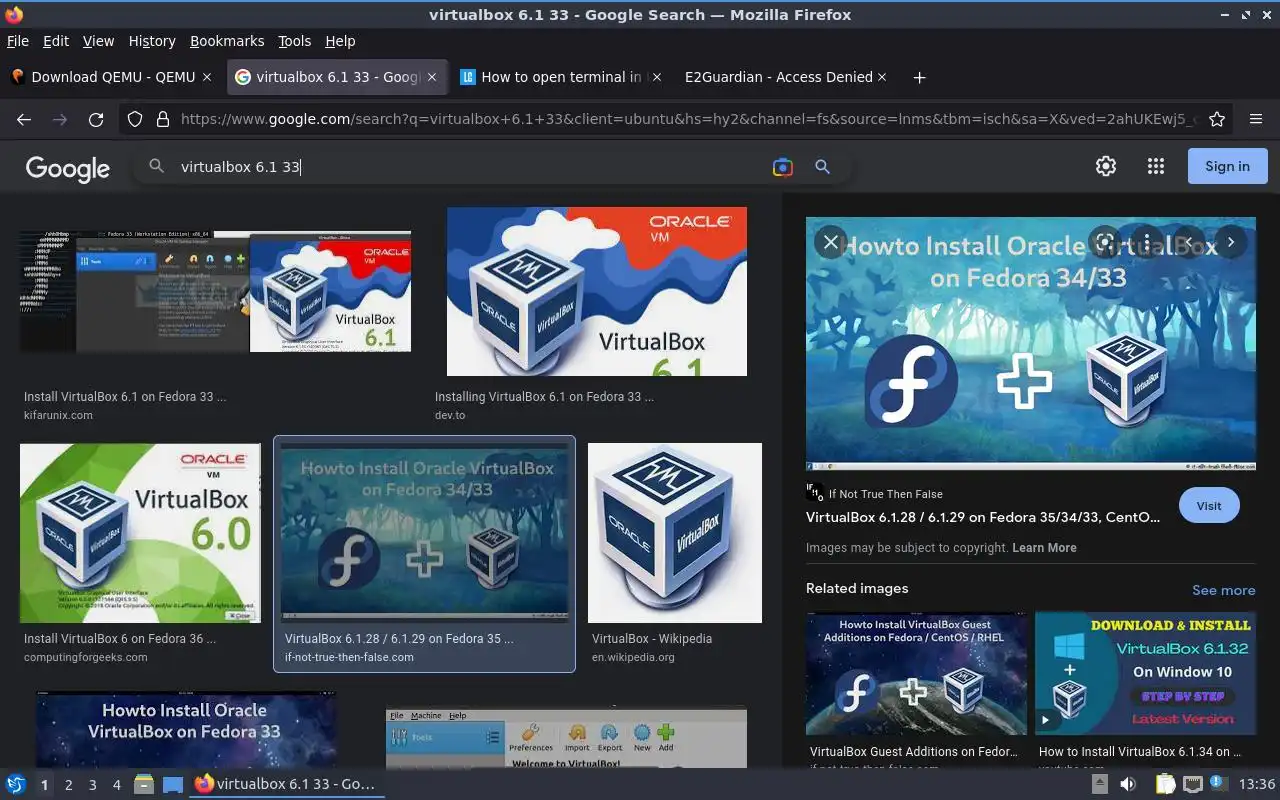The image size is (1280, 800).
Task: Bookmark this page with the star
Action: point(1217,119)
